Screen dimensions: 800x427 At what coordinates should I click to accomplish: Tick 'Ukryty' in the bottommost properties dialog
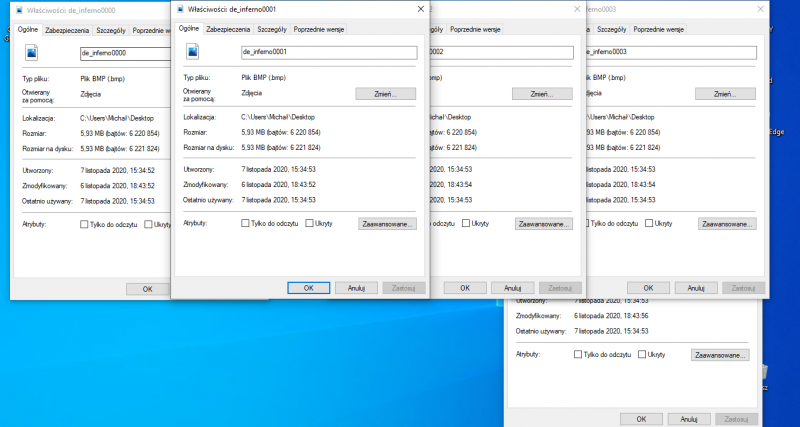pos(641,354)
